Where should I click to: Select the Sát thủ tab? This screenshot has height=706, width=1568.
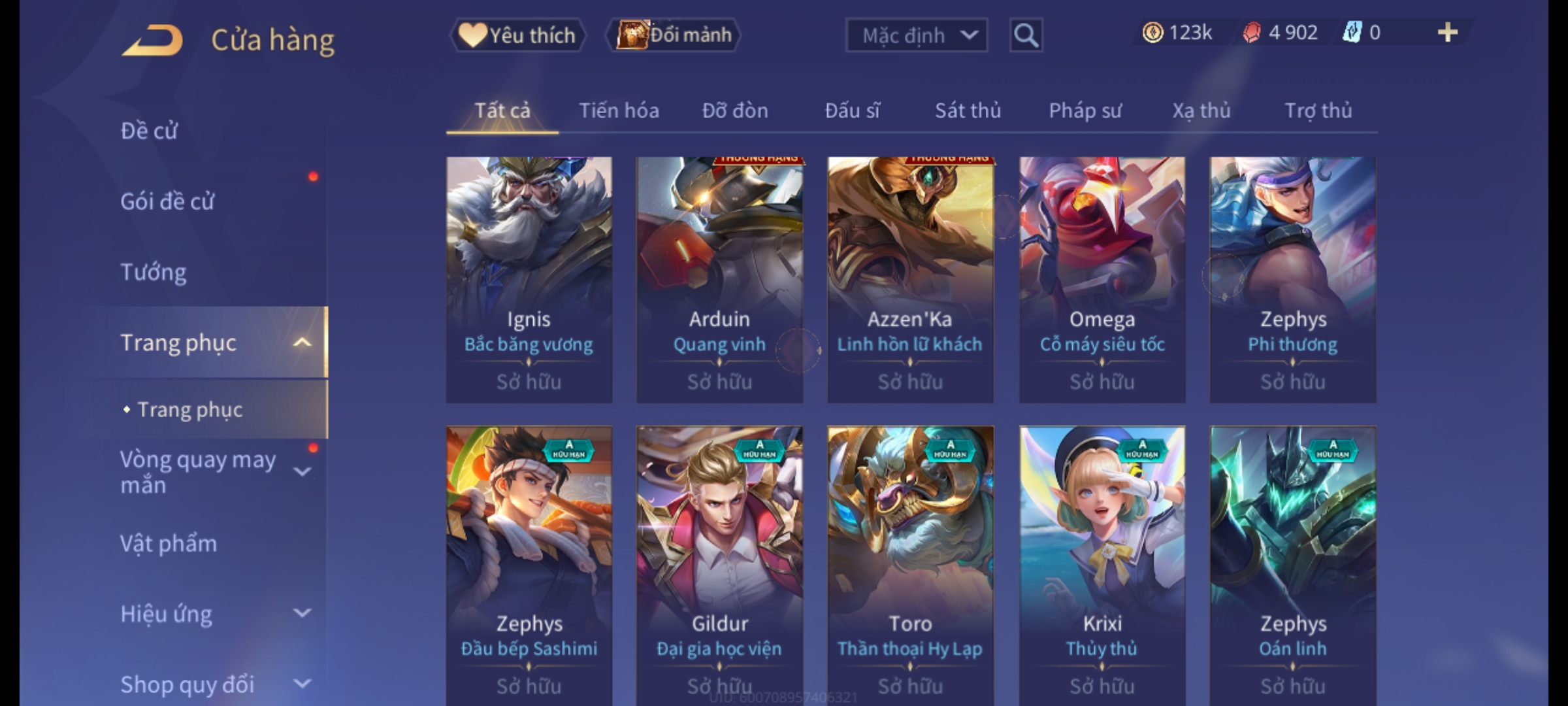(968, 111)
